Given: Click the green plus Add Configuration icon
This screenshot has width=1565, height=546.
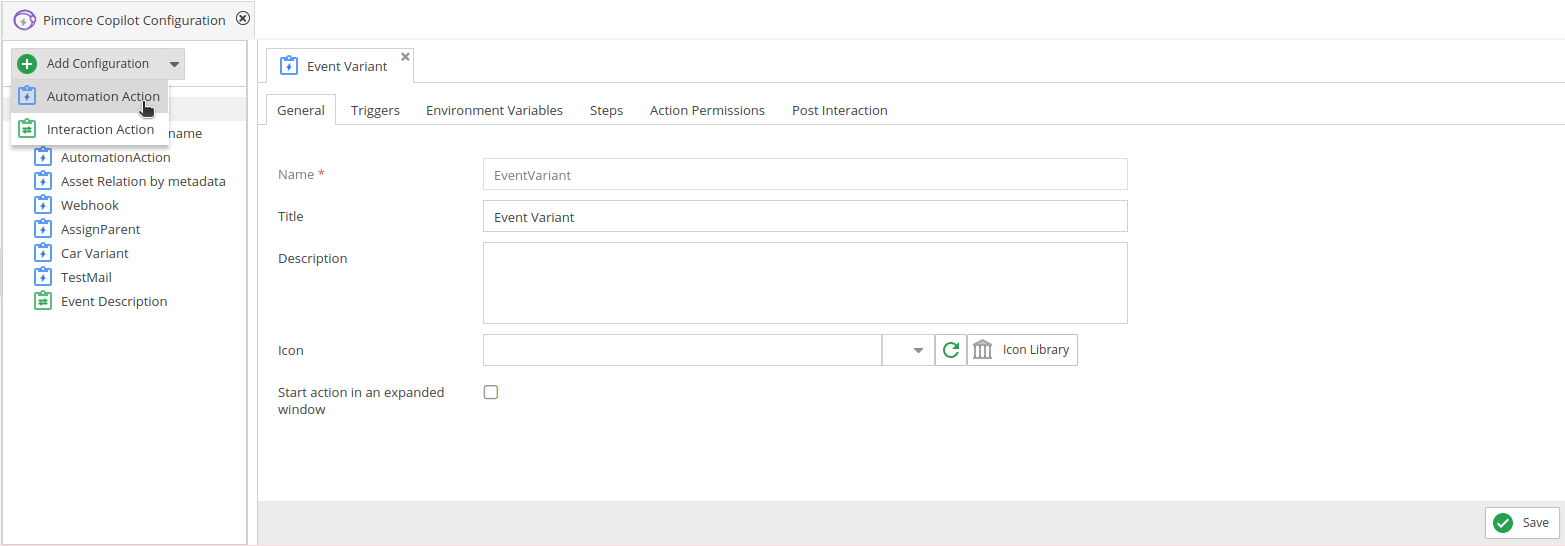Looking at the screenshot, I should [x=27, y=64].
